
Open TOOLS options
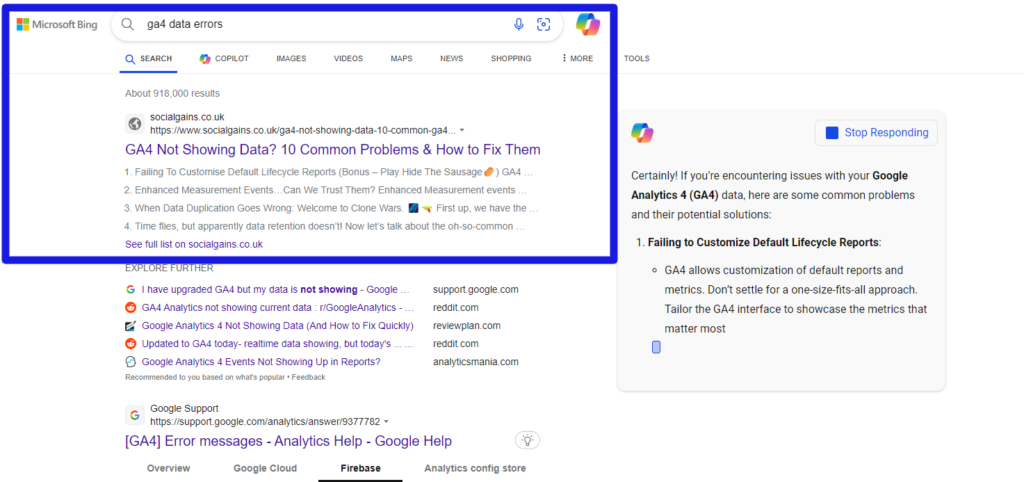(x=637, y=58)
